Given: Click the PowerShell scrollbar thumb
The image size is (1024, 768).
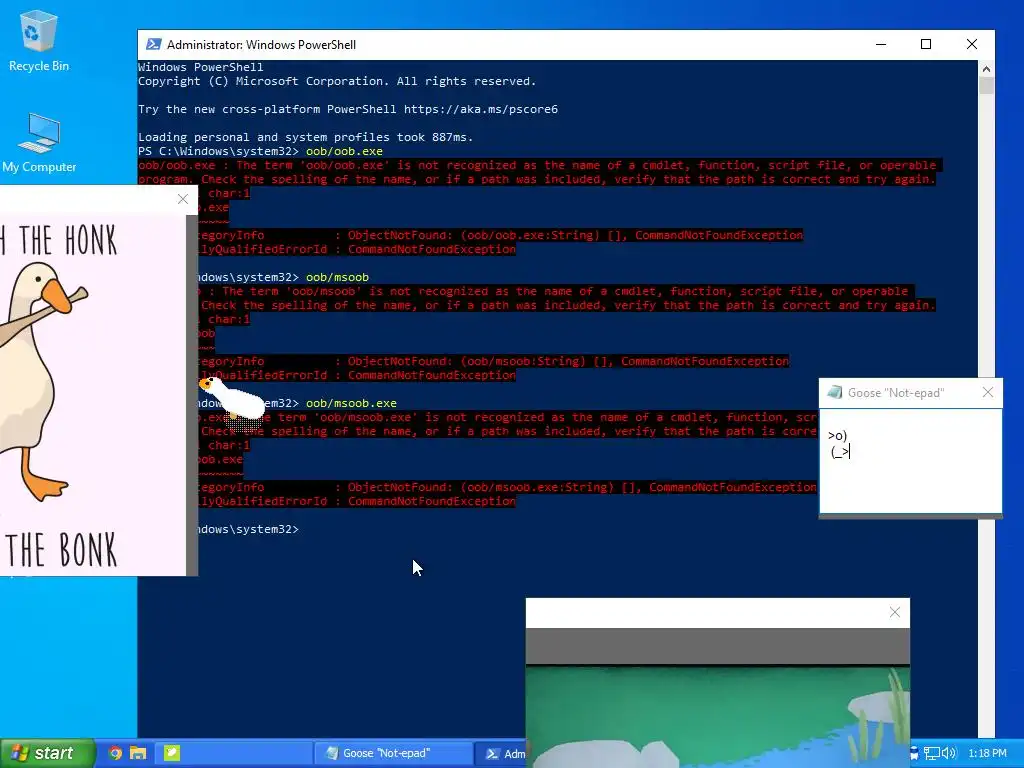Looking at the screenshot, I should coord(986,86).
